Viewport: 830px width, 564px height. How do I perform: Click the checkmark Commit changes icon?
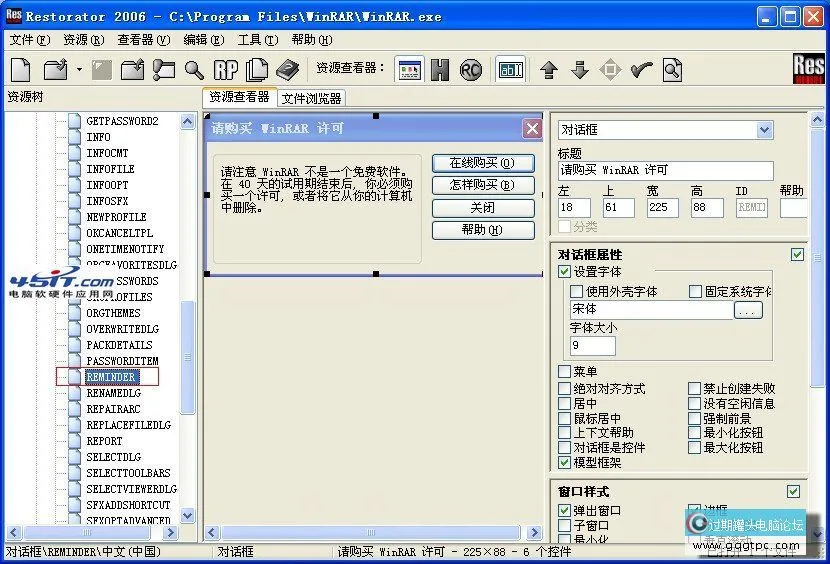tap(642, 69)
